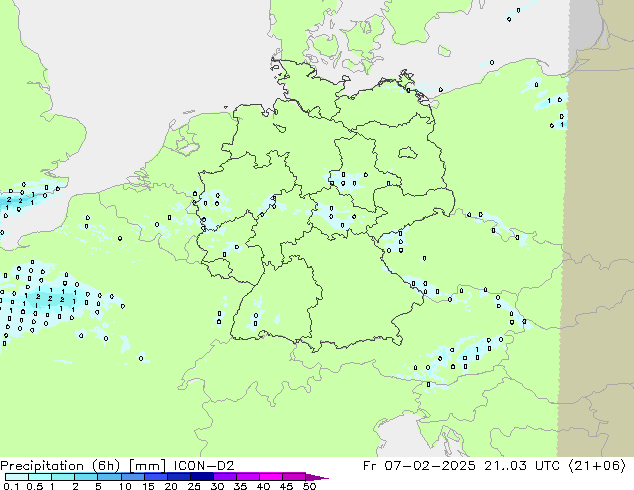
Task: Click the 35–40 mm legend color box
Action: click(247, 477)
